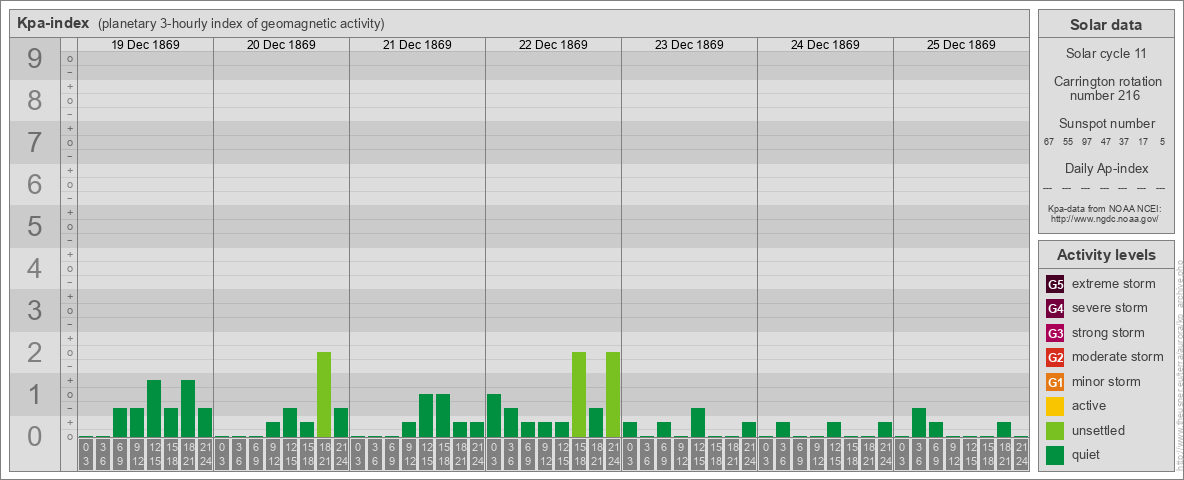Viewport: 1184px width, 480px height.
Task: Click the 22 Dec 0-3 quiet bar
Action: (x=494, y=416)
